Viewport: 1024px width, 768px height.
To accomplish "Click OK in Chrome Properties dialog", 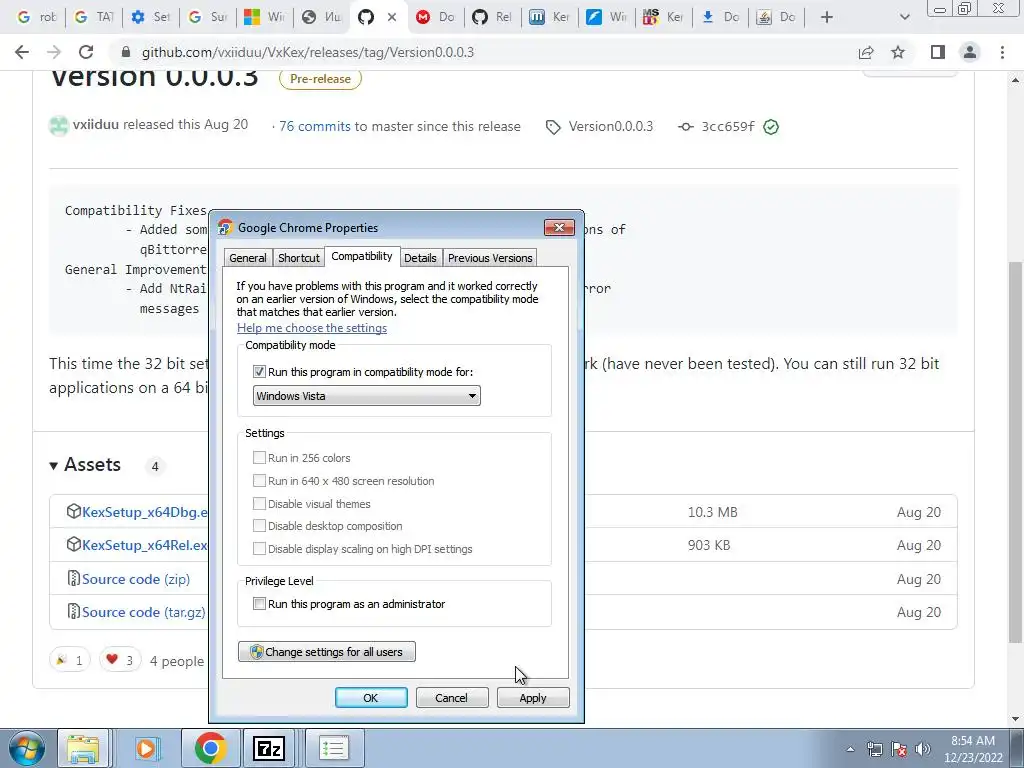I will pyautogui.click(x=371, y=697).
